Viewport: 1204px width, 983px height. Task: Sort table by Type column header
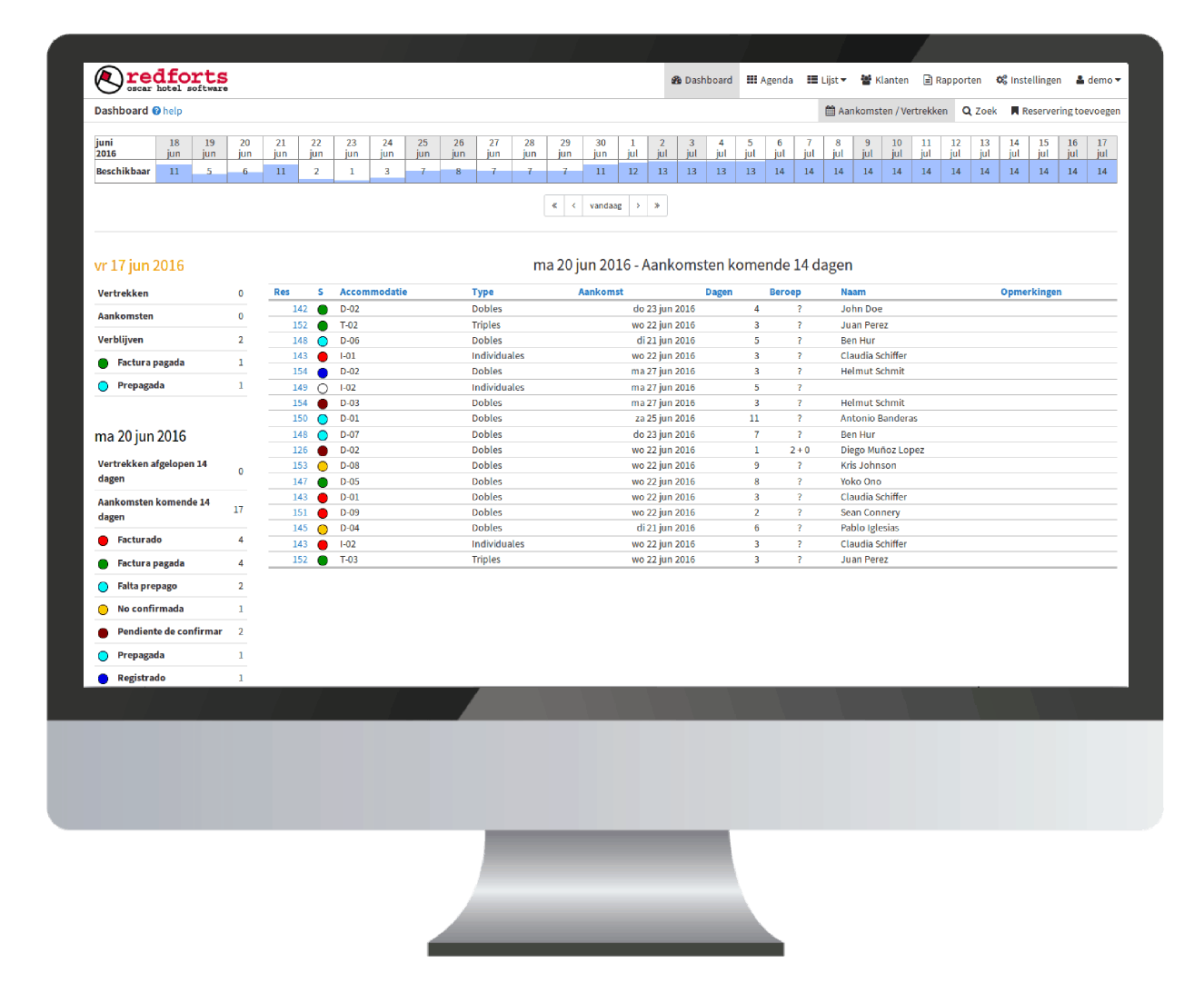tap(483, 293)
